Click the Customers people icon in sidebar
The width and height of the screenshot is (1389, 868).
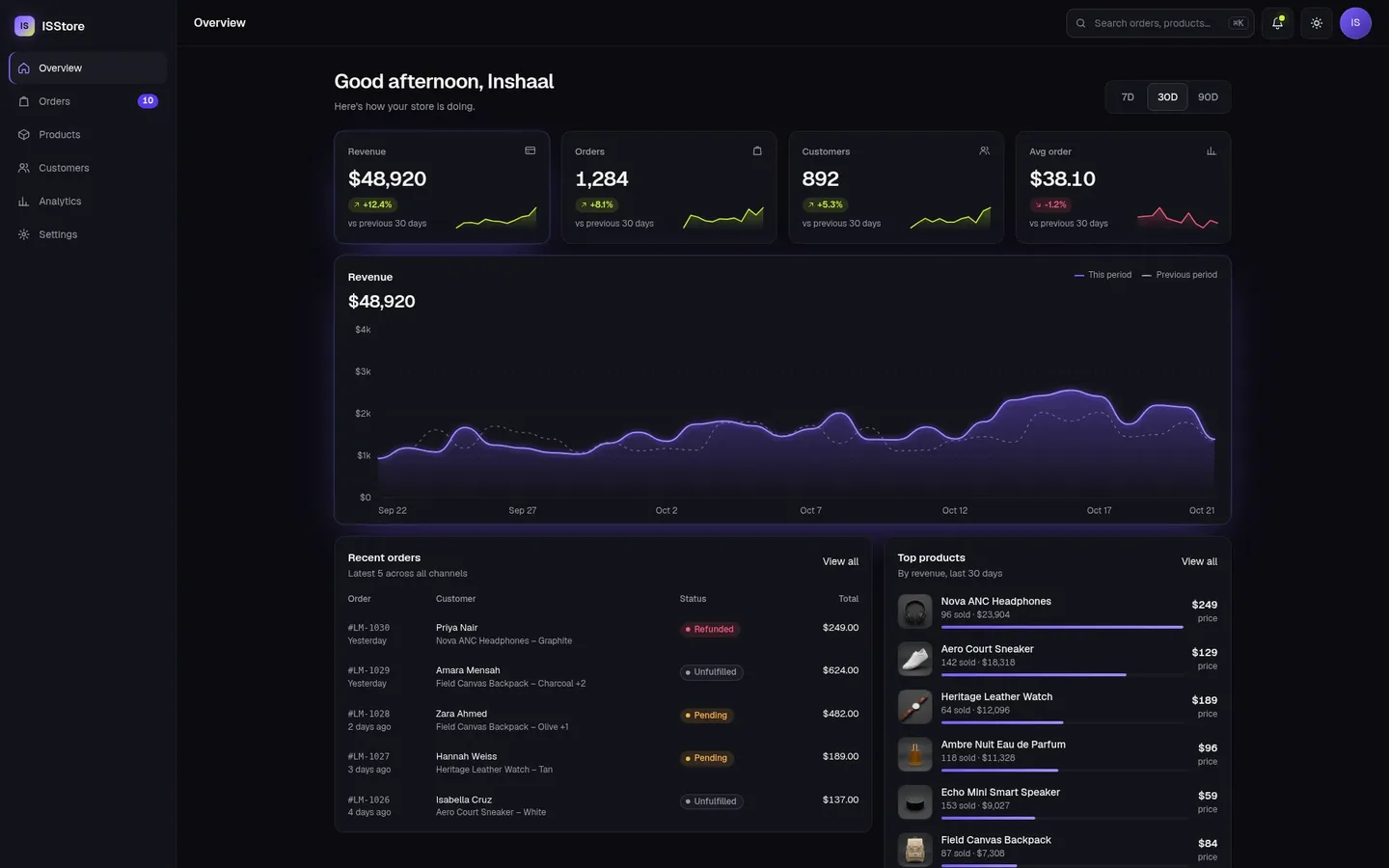pos(24,168)
